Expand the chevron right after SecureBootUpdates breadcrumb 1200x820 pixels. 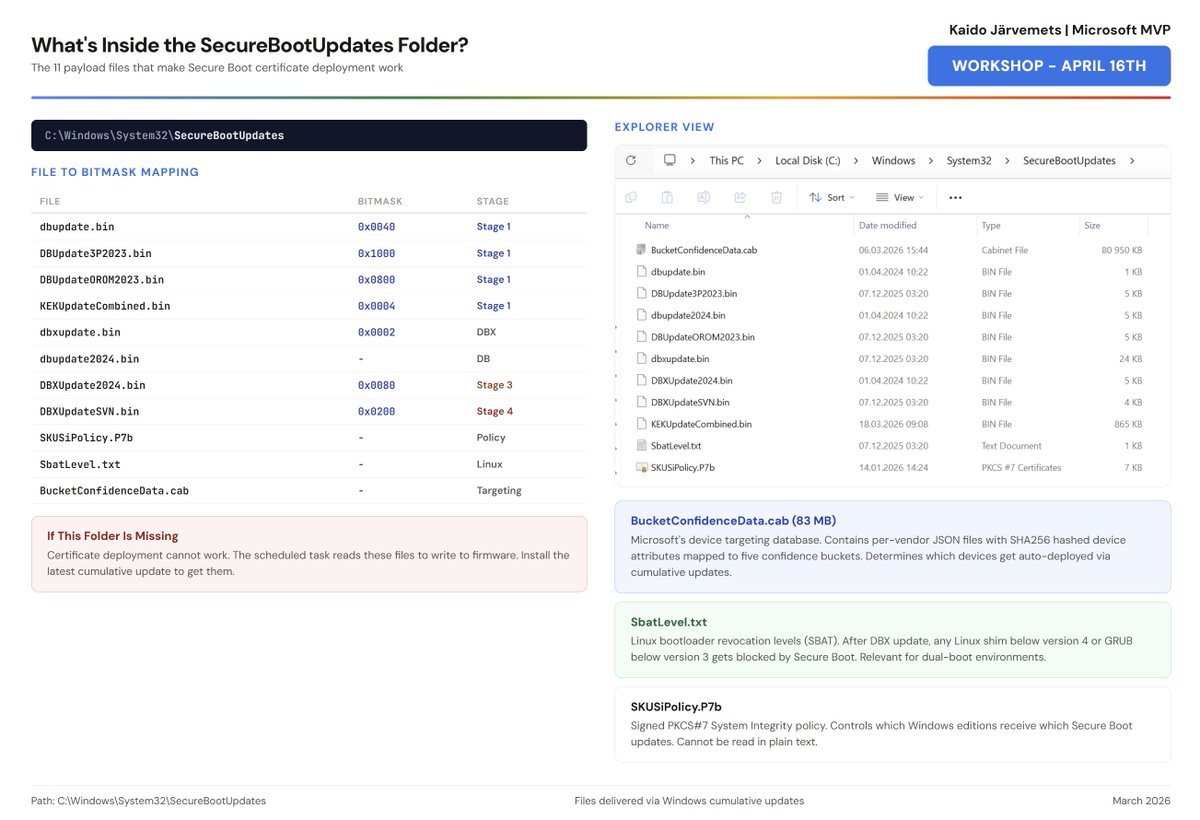[x=1132, y=160]
